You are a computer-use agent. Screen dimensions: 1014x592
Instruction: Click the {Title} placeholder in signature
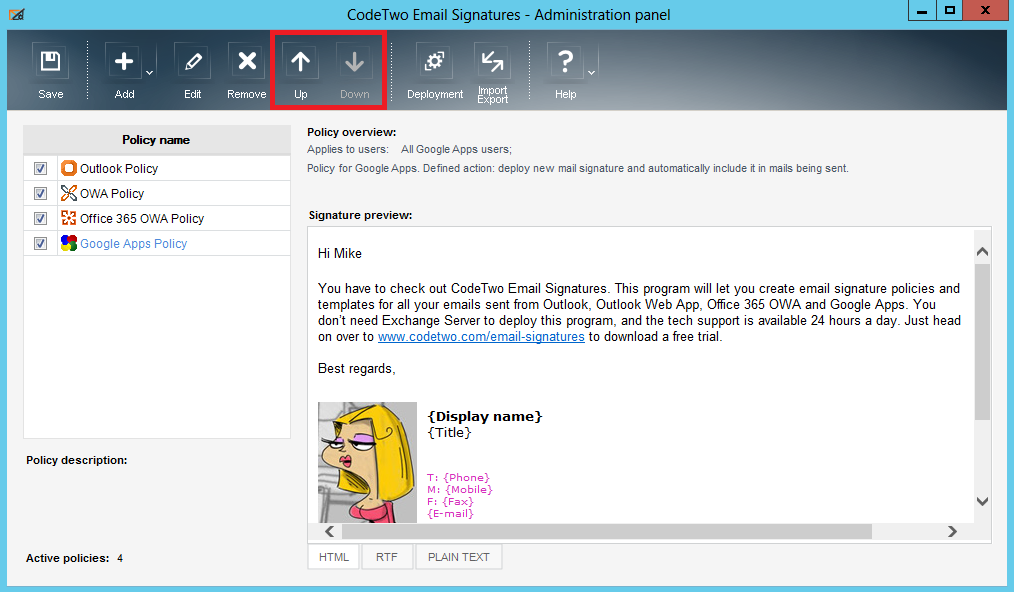coord(449,433)
